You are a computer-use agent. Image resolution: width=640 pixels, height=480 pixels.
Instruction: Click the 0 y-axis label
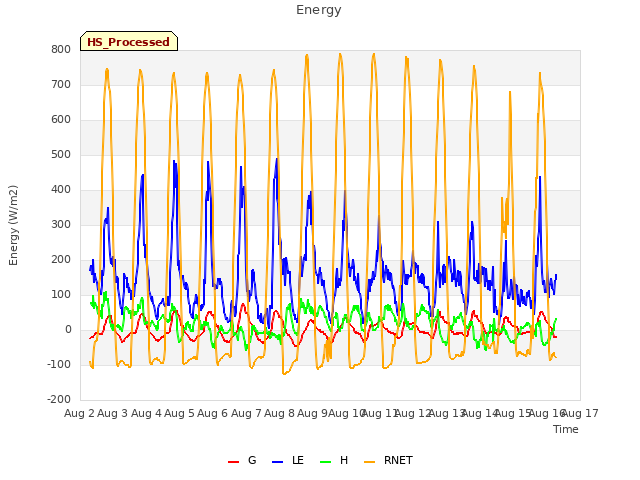(x=68, y=330)
